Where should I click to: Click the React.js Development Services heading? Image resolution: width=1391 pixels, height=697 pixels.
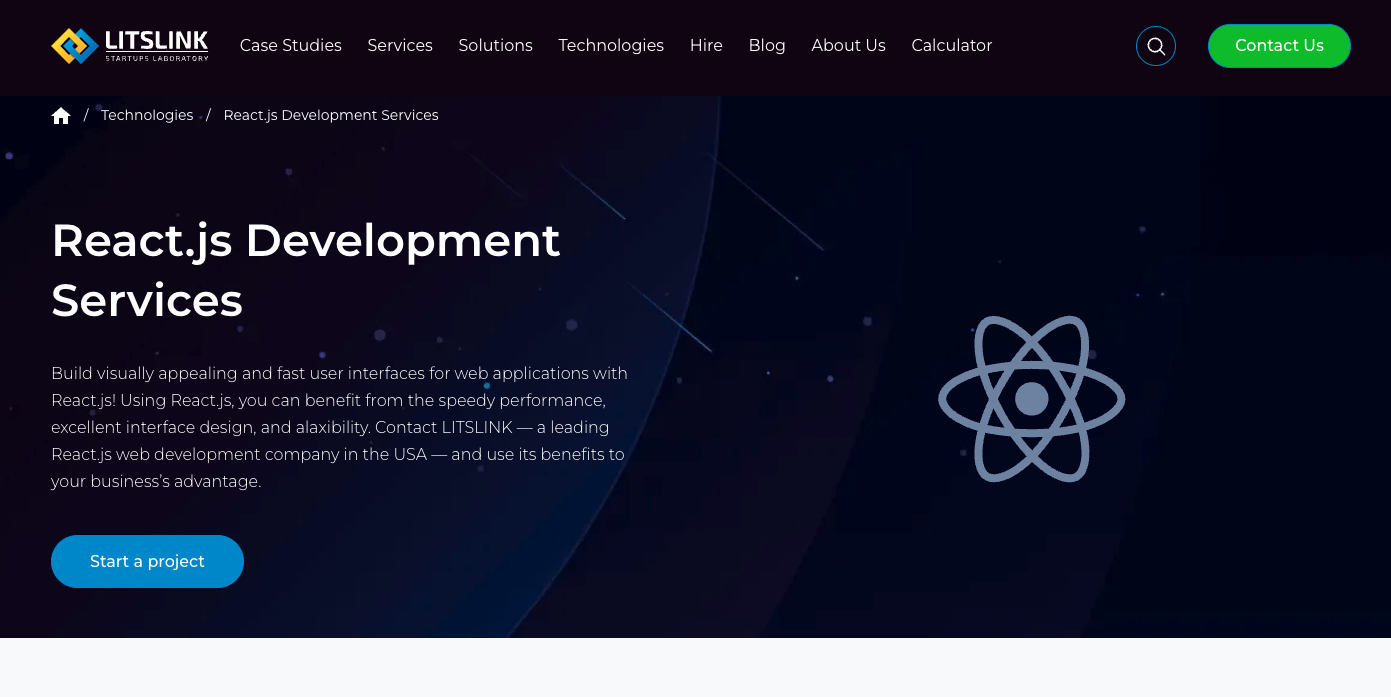306,270
